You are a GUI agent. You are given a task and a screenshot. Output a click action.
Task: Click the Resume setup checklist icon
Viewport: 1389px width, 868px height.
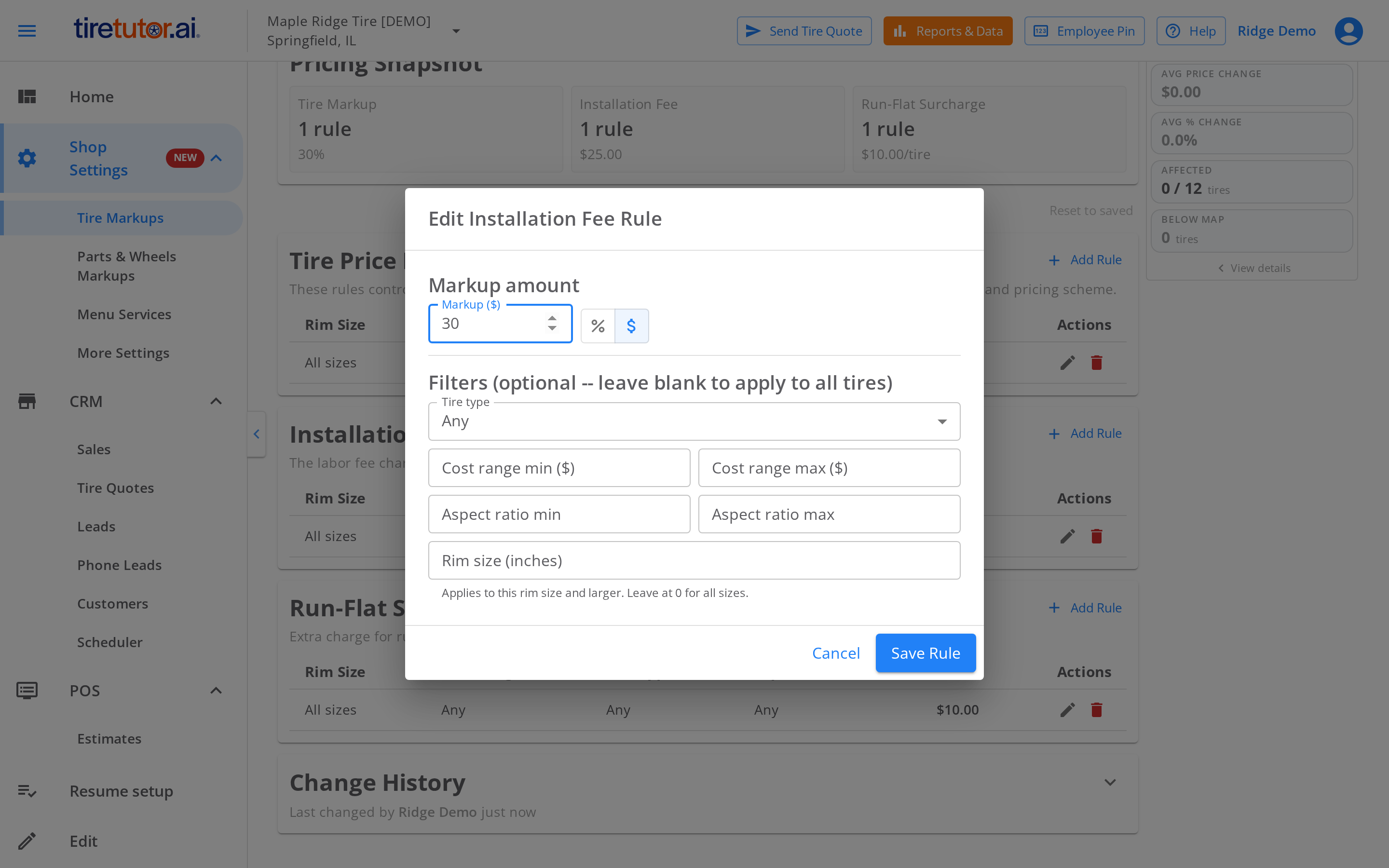pyautogui.click(x=27, y=791)
